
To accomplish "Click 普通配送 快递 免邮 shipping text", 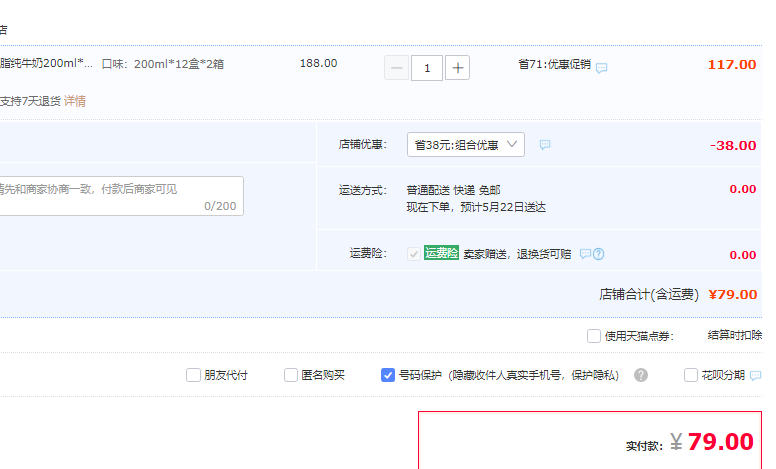I will coord(453,190).
